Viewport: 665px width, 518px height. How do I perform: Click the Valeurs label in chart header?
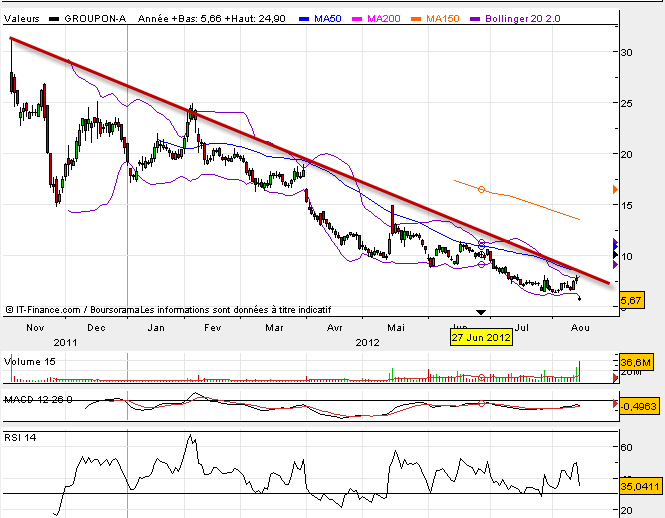point(21,18)
